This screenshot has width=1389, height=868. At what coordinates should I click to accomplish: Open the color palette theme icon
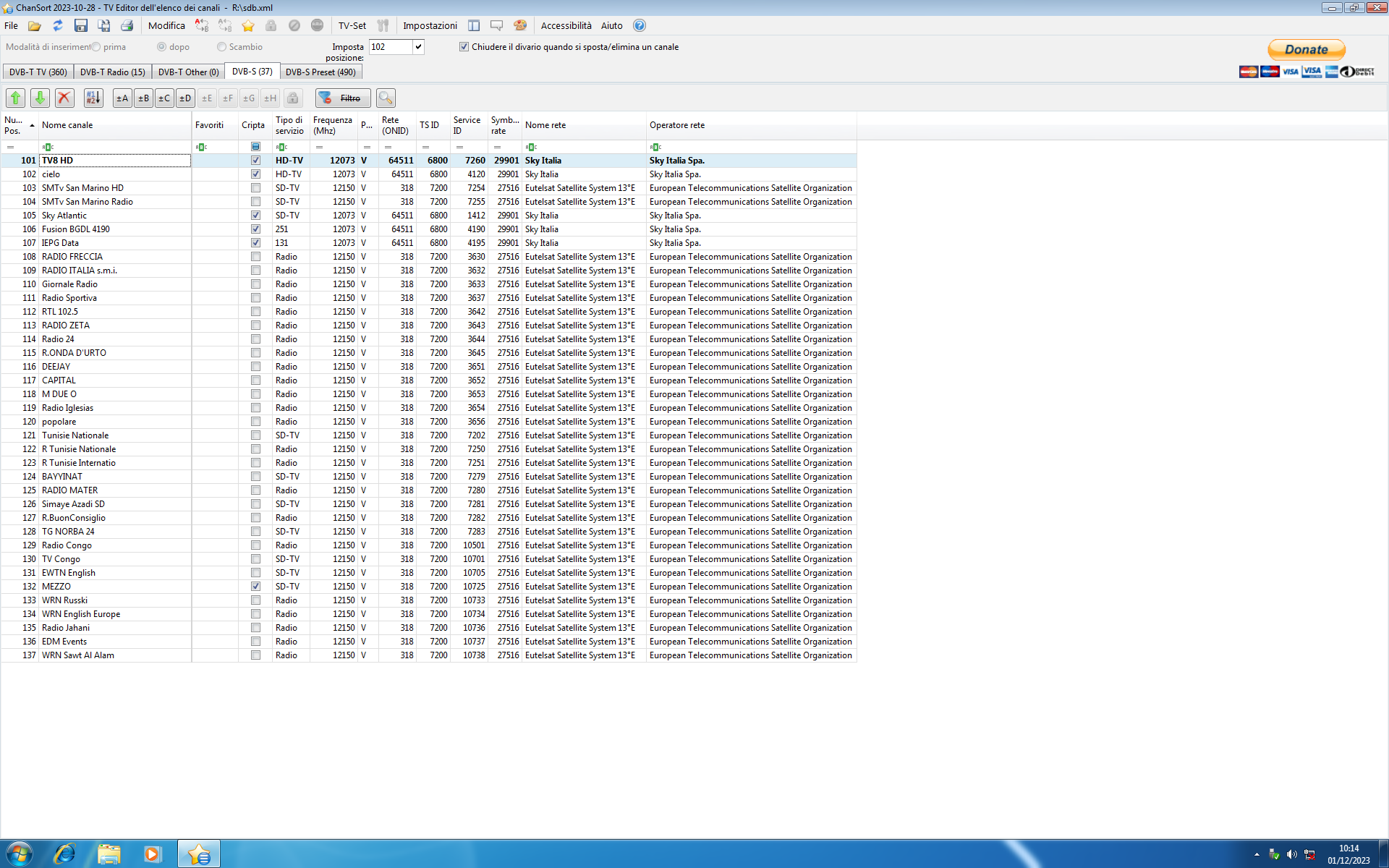pos(520,26)
